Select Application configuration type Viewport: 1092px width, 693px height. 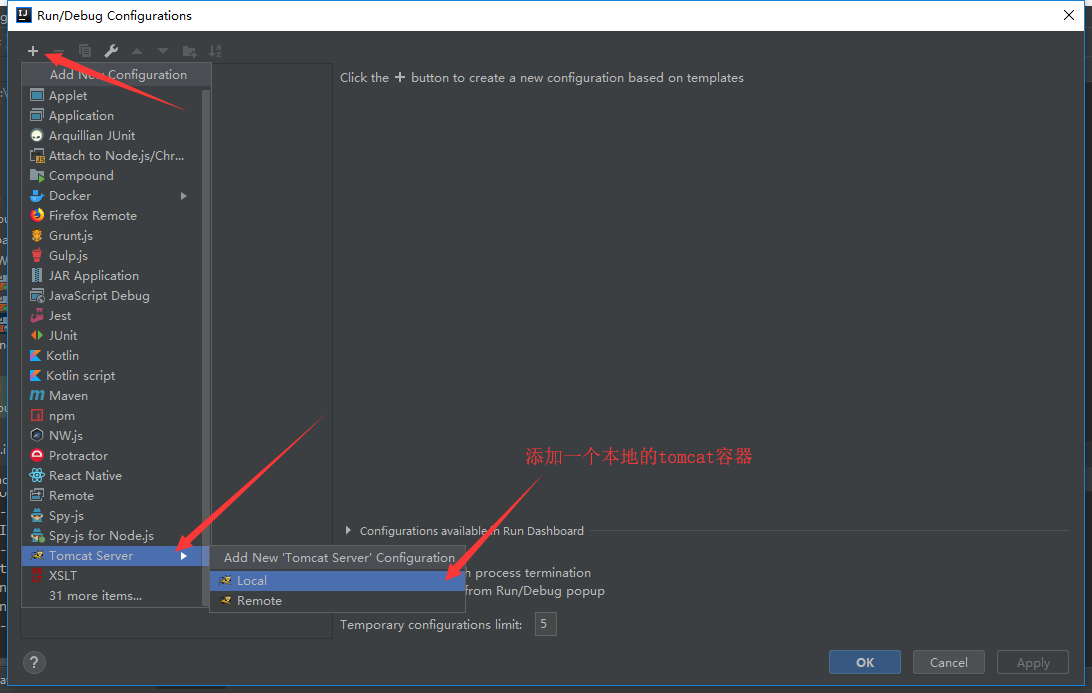[x=112, y=116]
